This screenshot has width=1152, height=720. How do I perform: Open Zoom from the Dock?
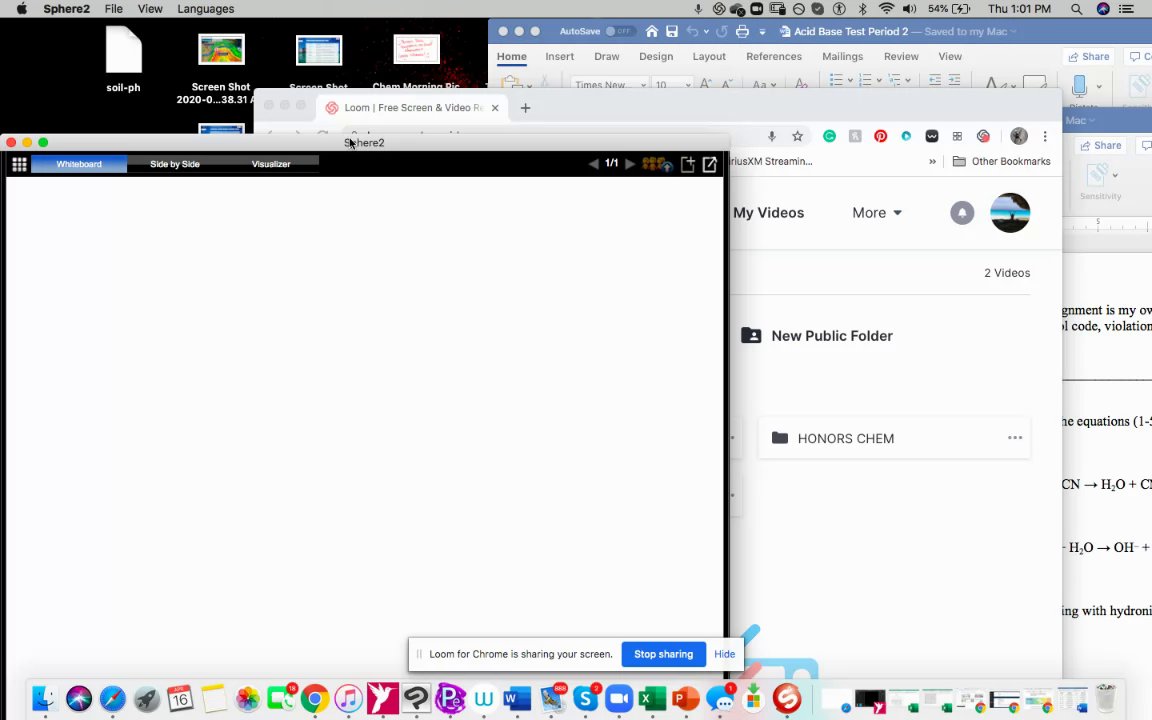click(619, 699)
